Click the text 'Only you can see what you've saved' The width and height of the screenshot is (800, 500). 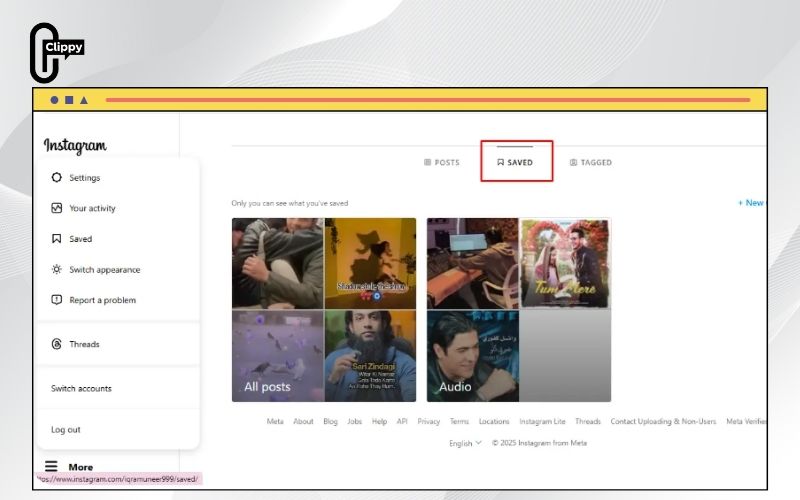[x=290, y=203]
